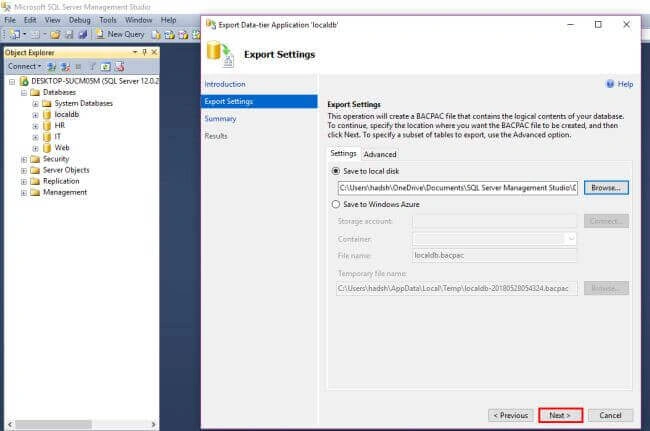Click the HR database icon in tree

(47, 126)
